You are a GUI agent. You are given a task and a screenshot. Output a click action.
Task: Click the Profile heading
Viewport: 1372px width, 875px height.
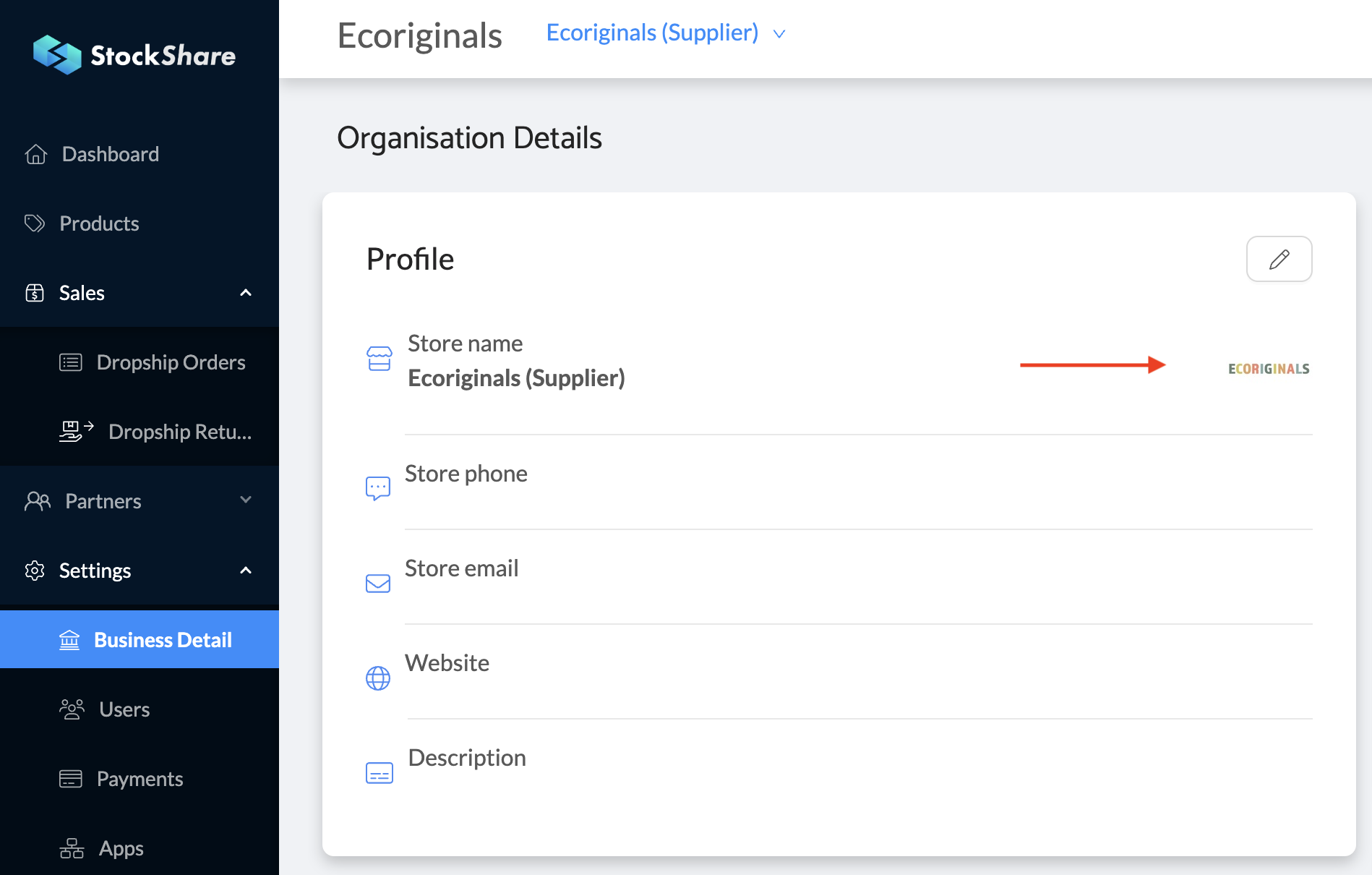tap(410, 260)
